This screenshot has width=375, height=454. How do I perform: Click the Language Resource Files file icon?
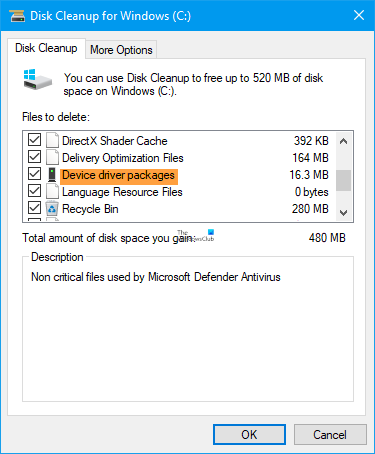coord(52,191)
